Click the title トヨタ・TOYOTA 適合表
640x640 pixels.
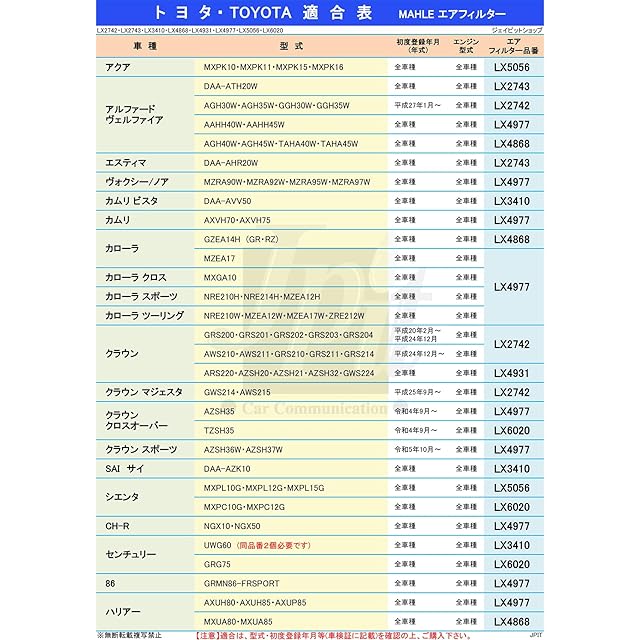point(263,13)
